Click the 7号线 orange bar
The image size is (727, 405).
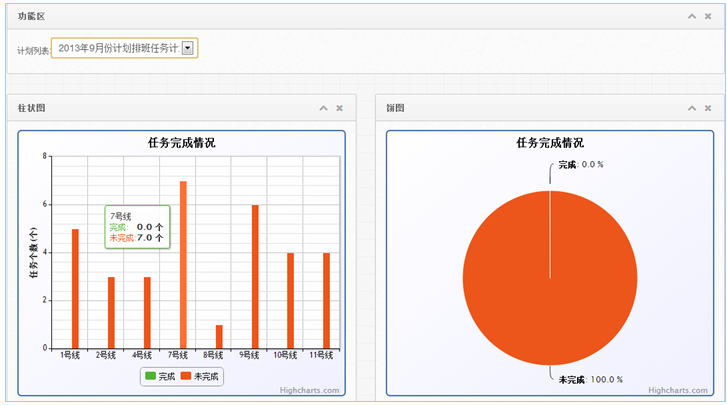(183, 265)
